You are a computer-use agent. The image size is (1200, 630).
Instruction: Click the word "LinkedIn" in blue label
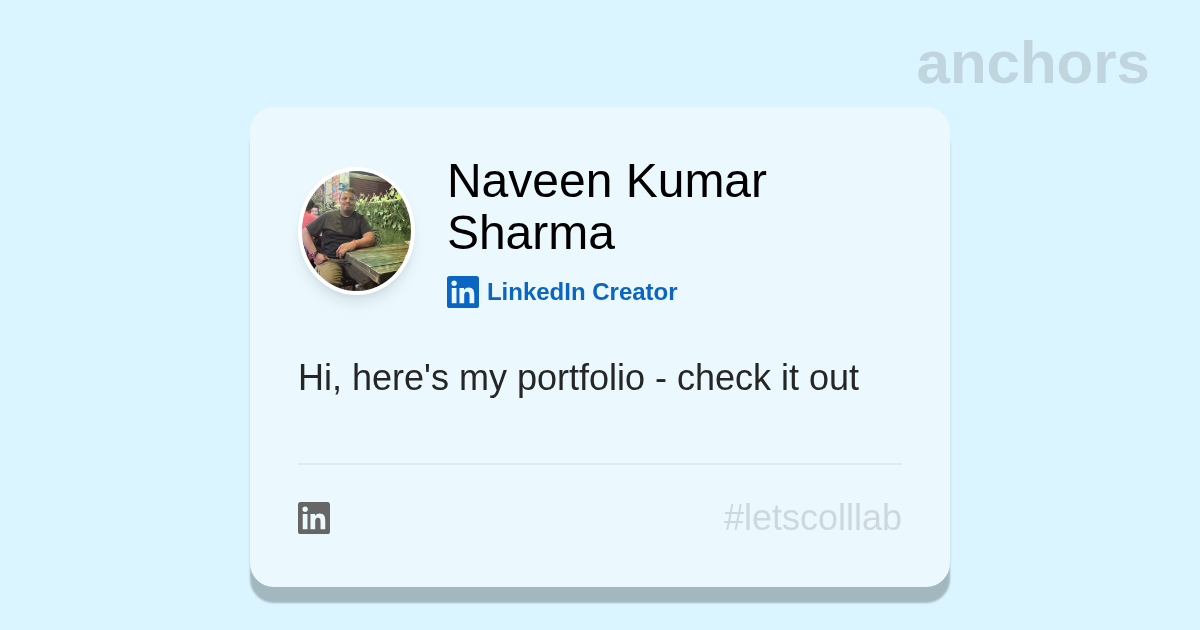click(x=535, y=292)
